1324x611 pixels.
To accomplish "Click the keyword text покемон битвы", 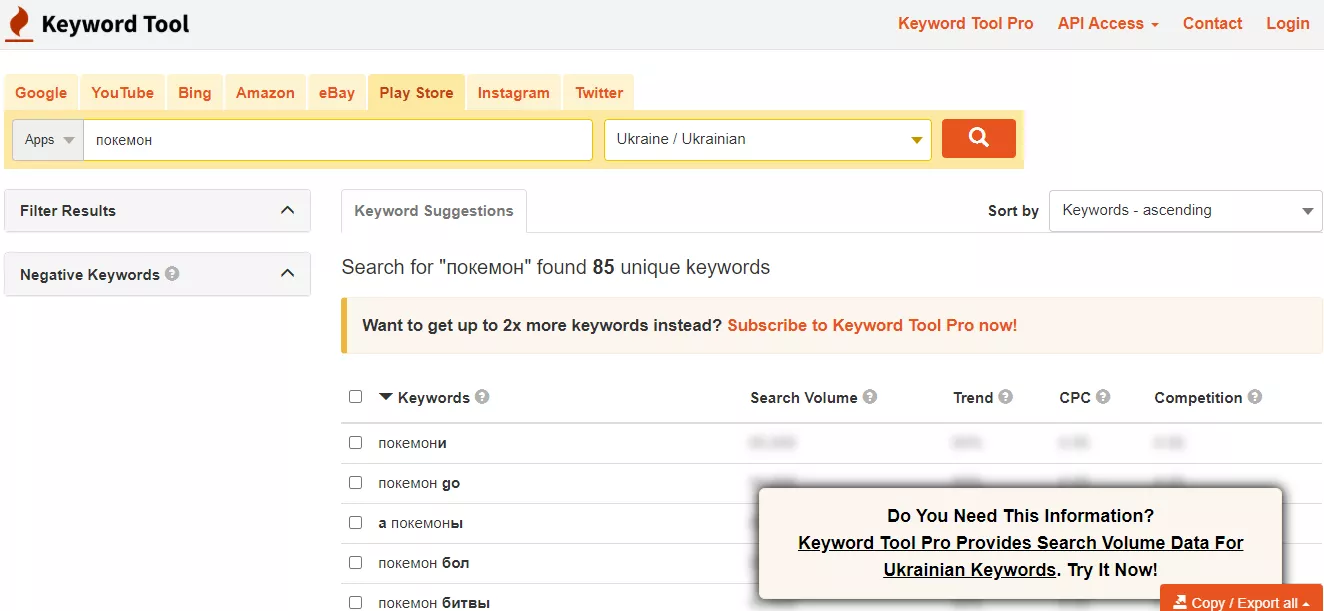I will [434, 602].
